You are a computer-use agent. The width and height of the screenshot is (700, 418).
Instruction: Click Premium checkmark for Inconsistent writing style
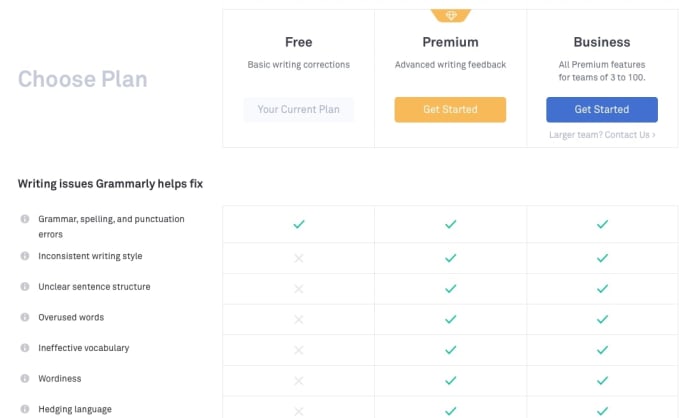tap(450, 258)
